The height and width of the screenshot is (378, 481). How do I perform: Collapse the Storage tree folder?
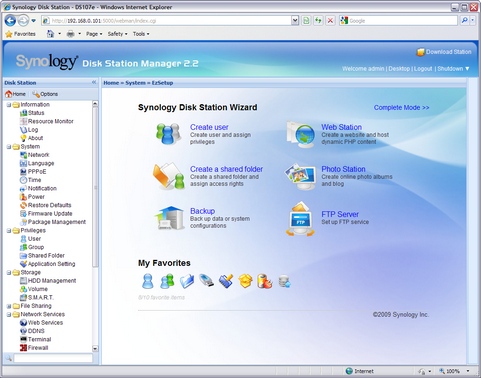[x=9, y=273]
